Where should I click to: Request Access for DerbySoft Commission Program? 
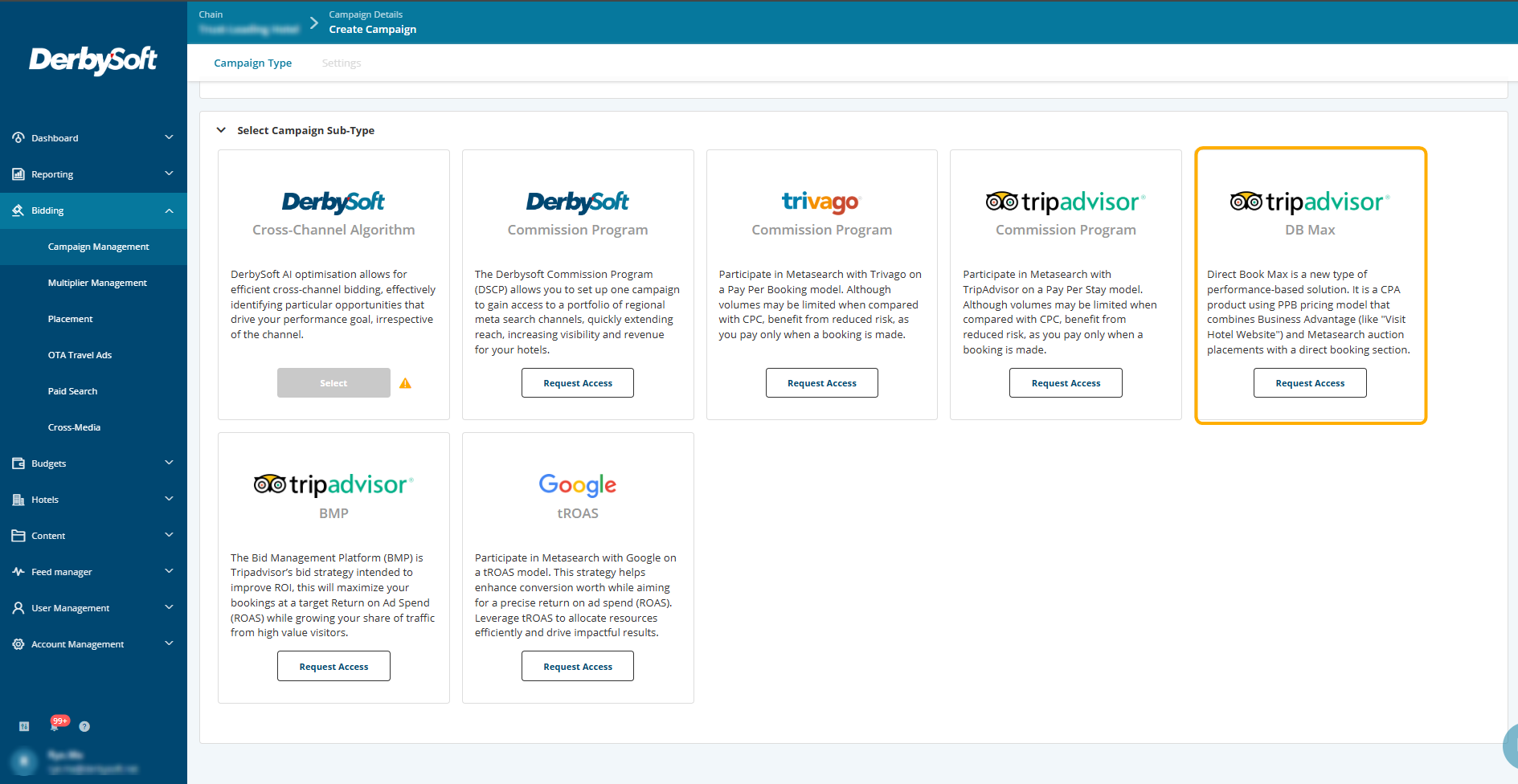coord(578,383)
